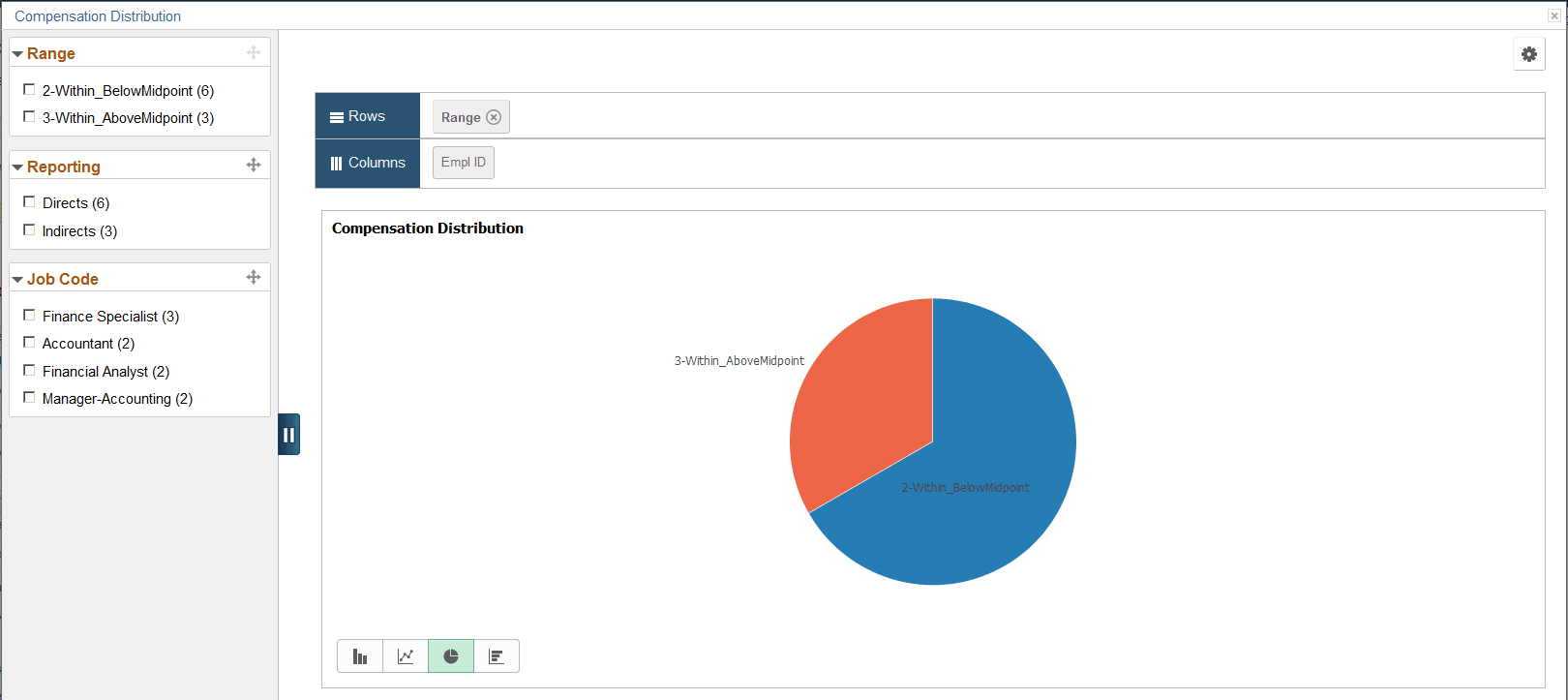
Task: Collapse the Range facet section arrow
Action: [x=17, y=54]
